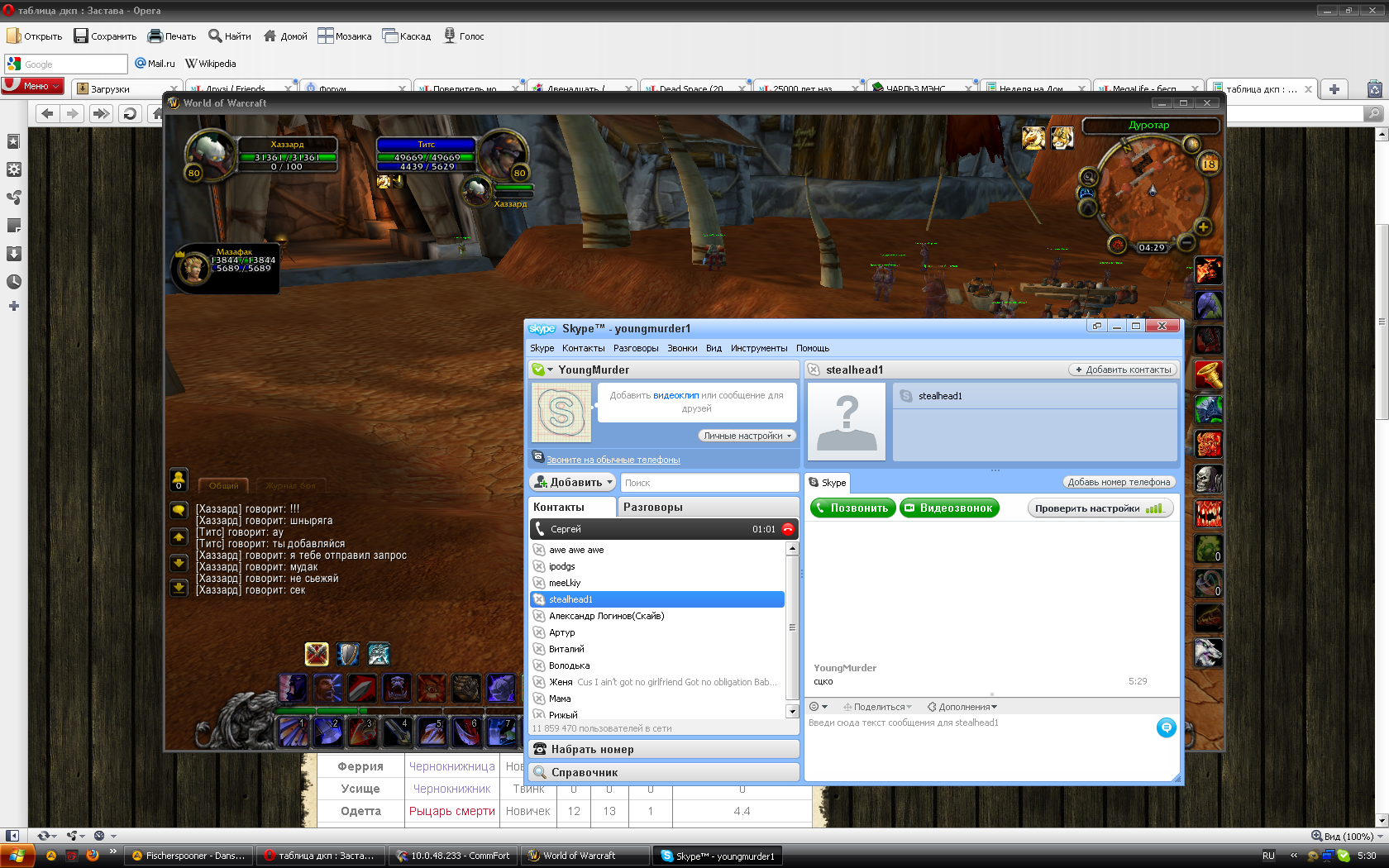Click Проверить настройки button
This screenshot has width=1389, height=868.
(x=1099, y=508)
